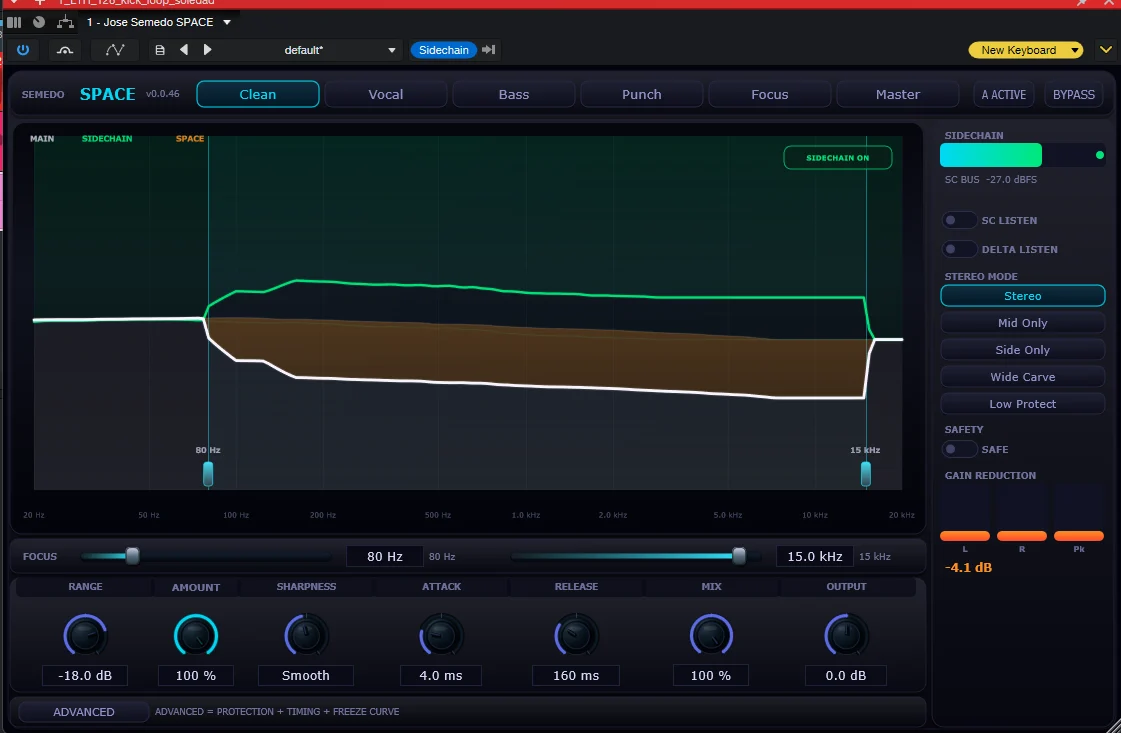Screen dimensions: 1121x733
Task: Select Mid Only stereo mode
Action: pos(1023,323)
